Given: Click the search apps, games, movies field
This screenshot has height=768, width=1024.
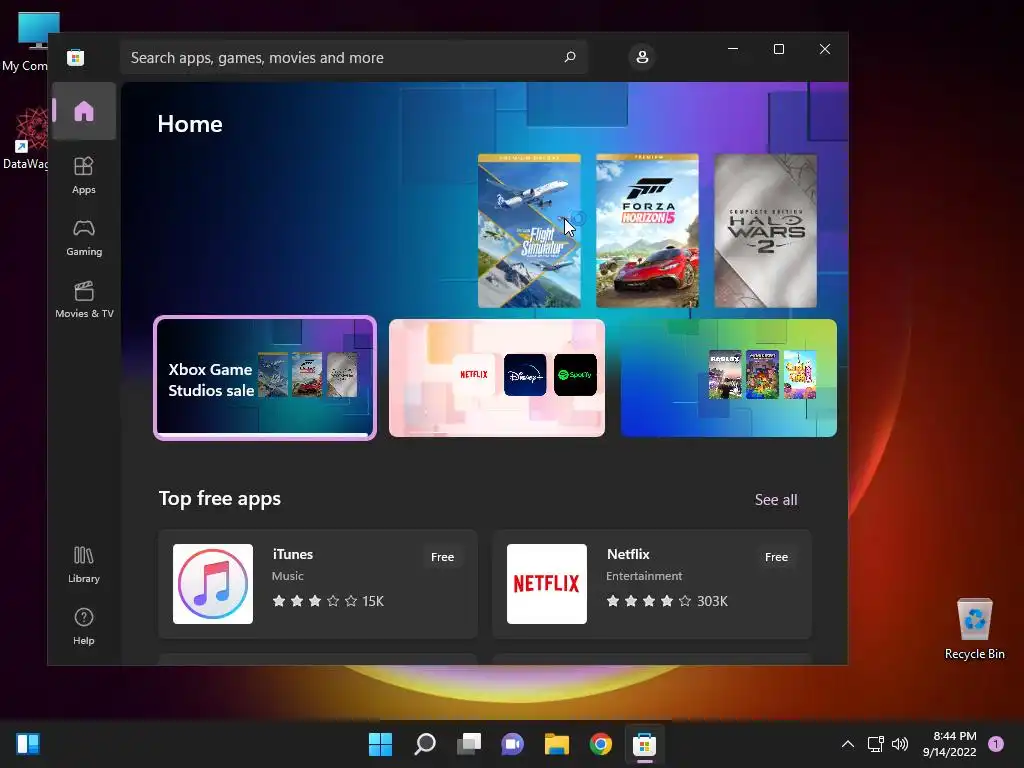Looking at the screenshot, I should tap(353, 57).
